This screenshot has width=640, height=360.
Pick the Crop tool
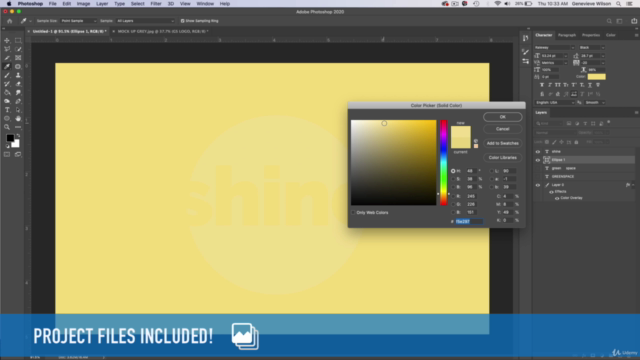[7, 58]
